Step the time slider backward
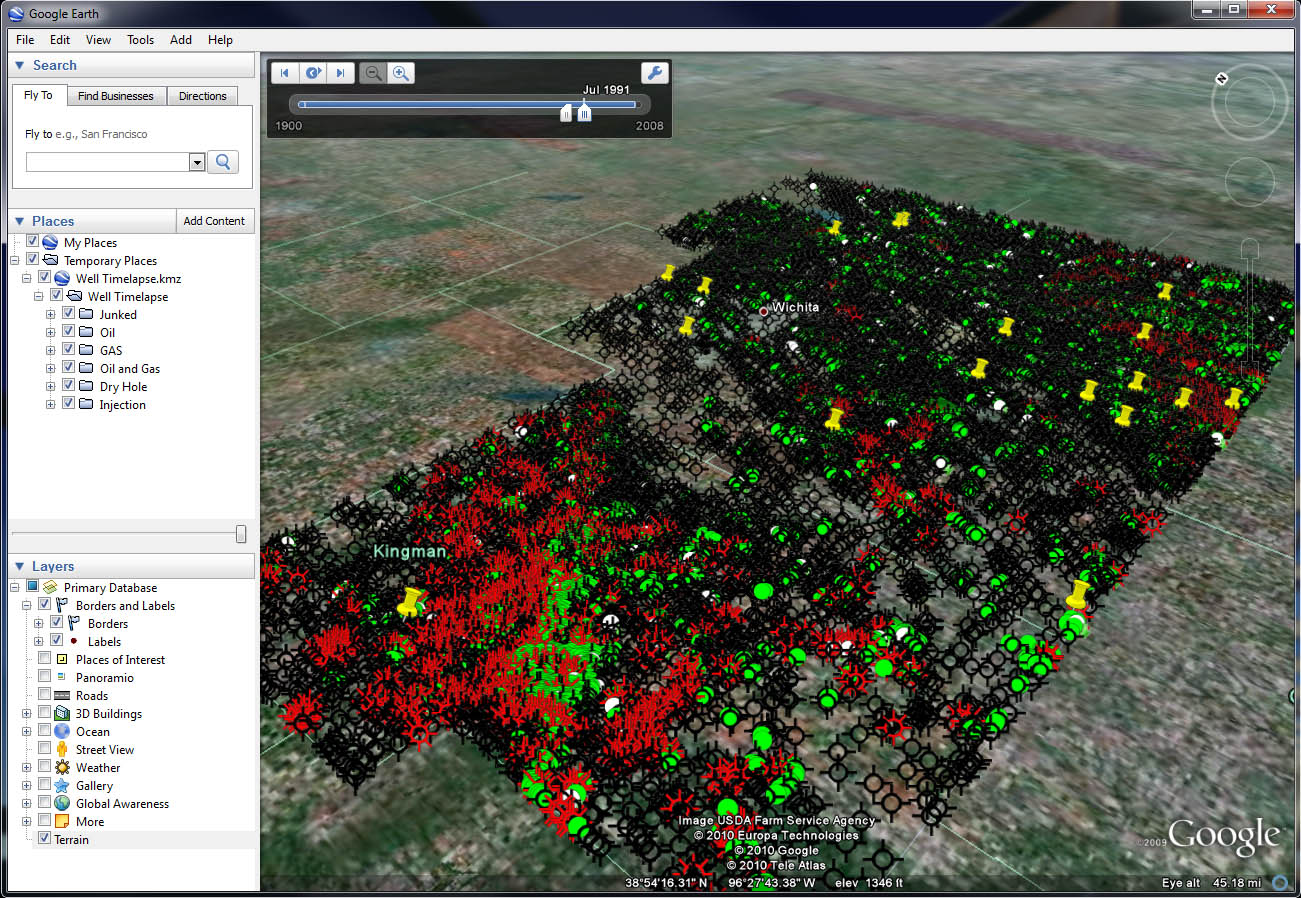Viewport: 1301px width, 898px height. [285, 73]
